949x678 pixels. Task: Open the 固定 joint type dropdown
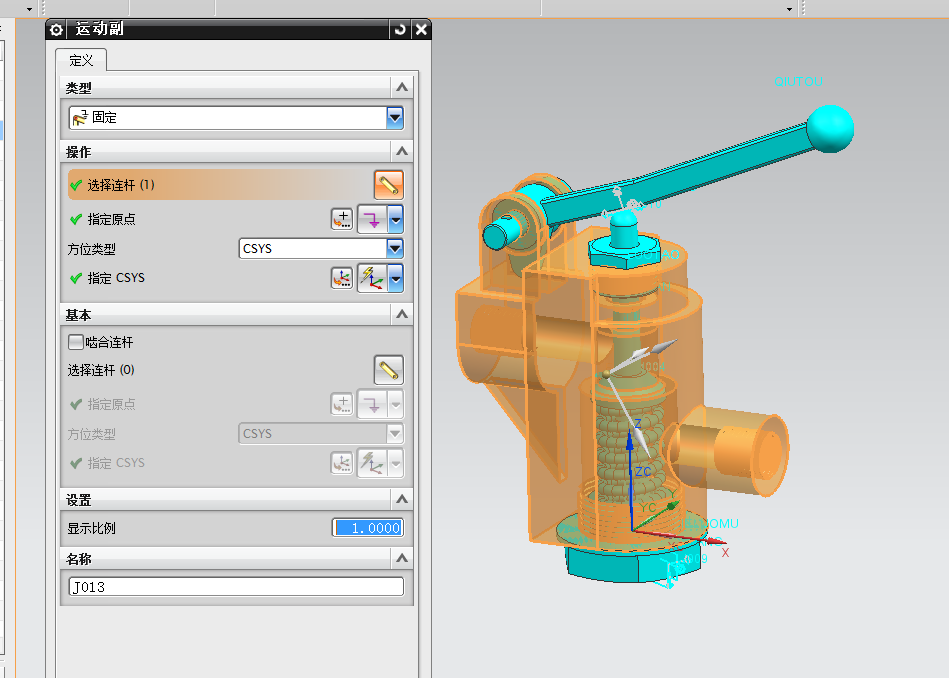395,117
